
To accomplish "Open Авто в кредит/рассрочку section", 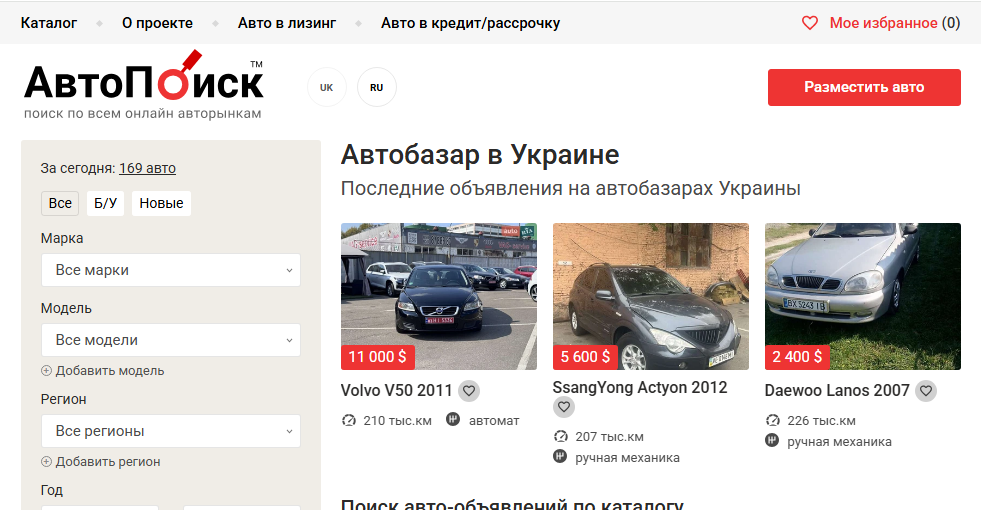I will (470, 23).
